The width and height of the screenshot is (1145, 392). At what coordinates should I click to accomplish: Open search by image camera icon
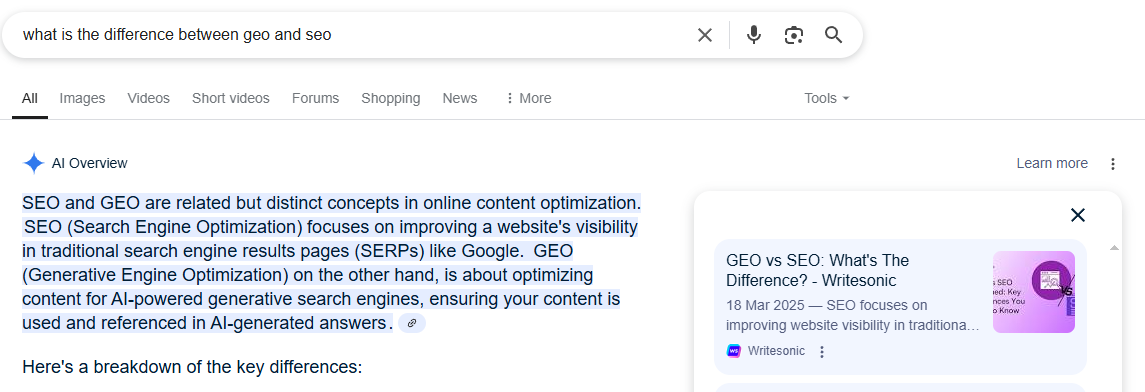pos(794,35)
